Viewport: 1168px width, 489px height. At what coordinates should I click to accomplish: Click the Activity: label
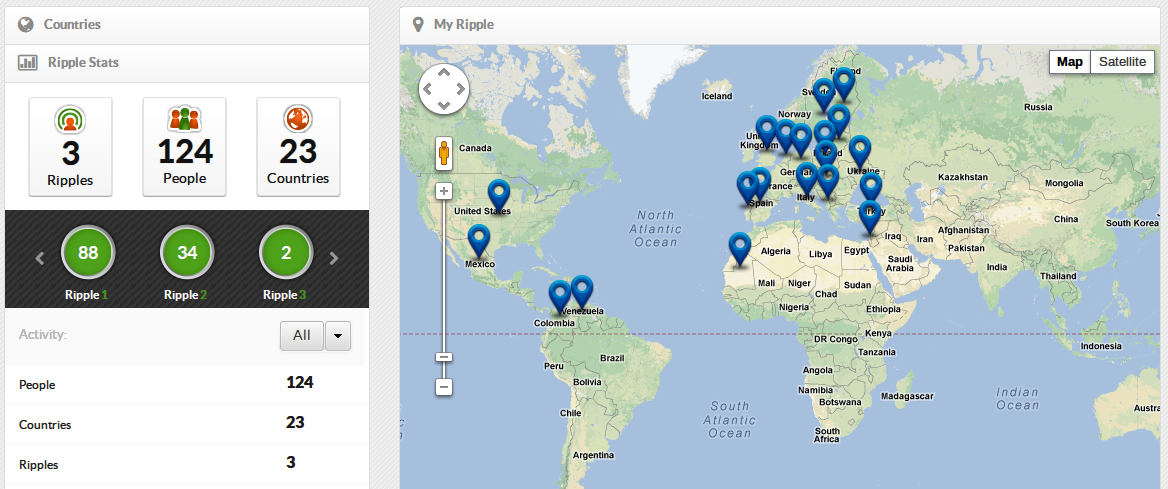pyautogui.click(x=43, y=335)
